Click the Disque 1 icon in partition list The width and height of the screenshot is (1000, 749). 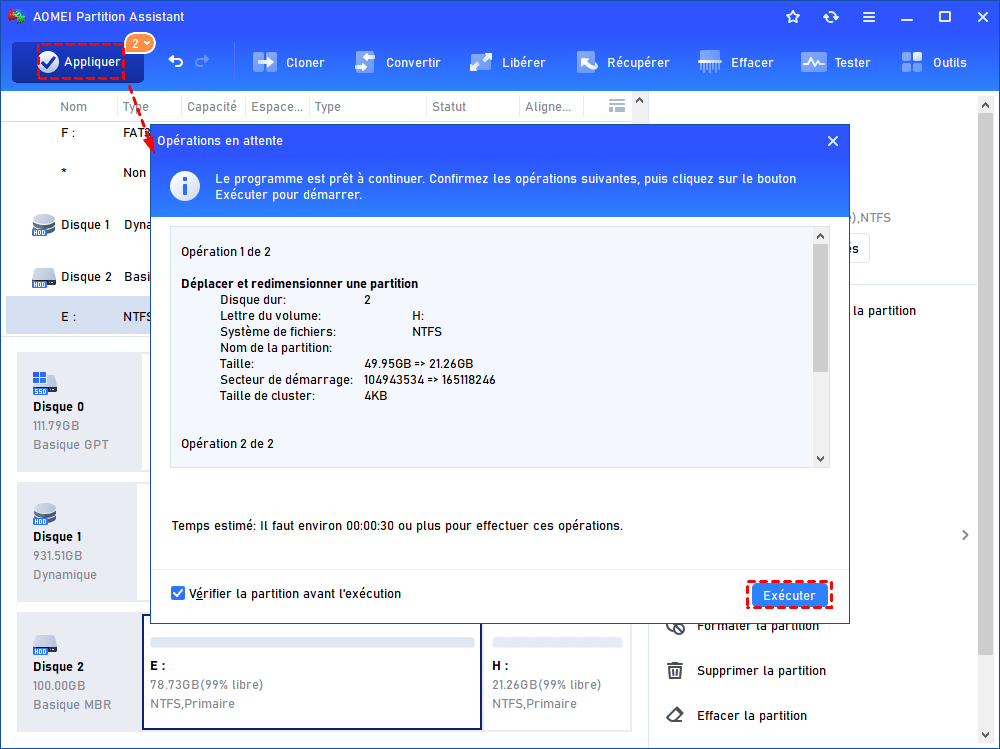(x=43, y=225)
